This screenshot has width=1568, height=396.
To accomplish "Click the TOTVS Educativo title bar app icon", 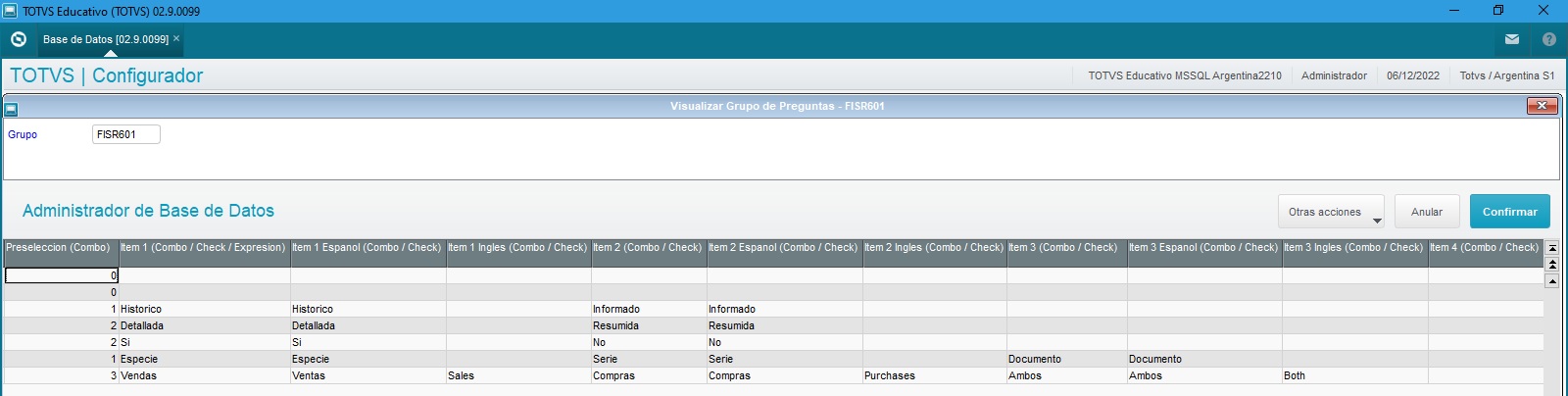I will 11,11.
